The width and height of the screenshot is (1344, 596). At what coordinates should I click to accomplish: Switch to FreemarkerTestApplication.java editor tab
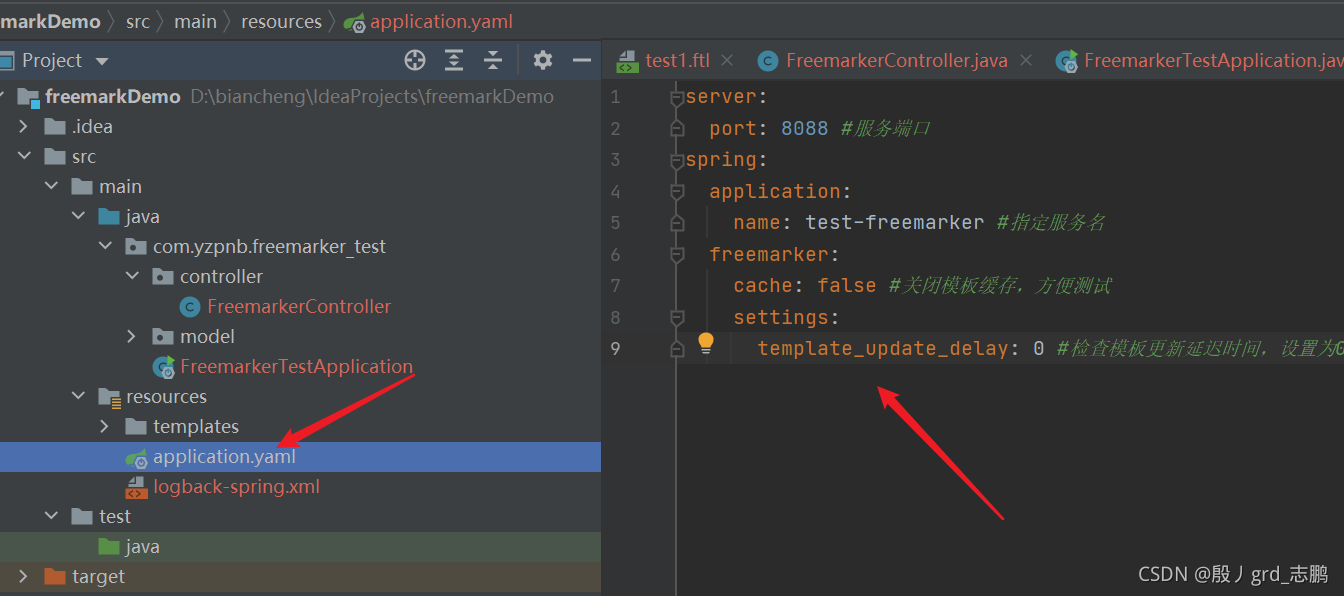[1213, 61]
